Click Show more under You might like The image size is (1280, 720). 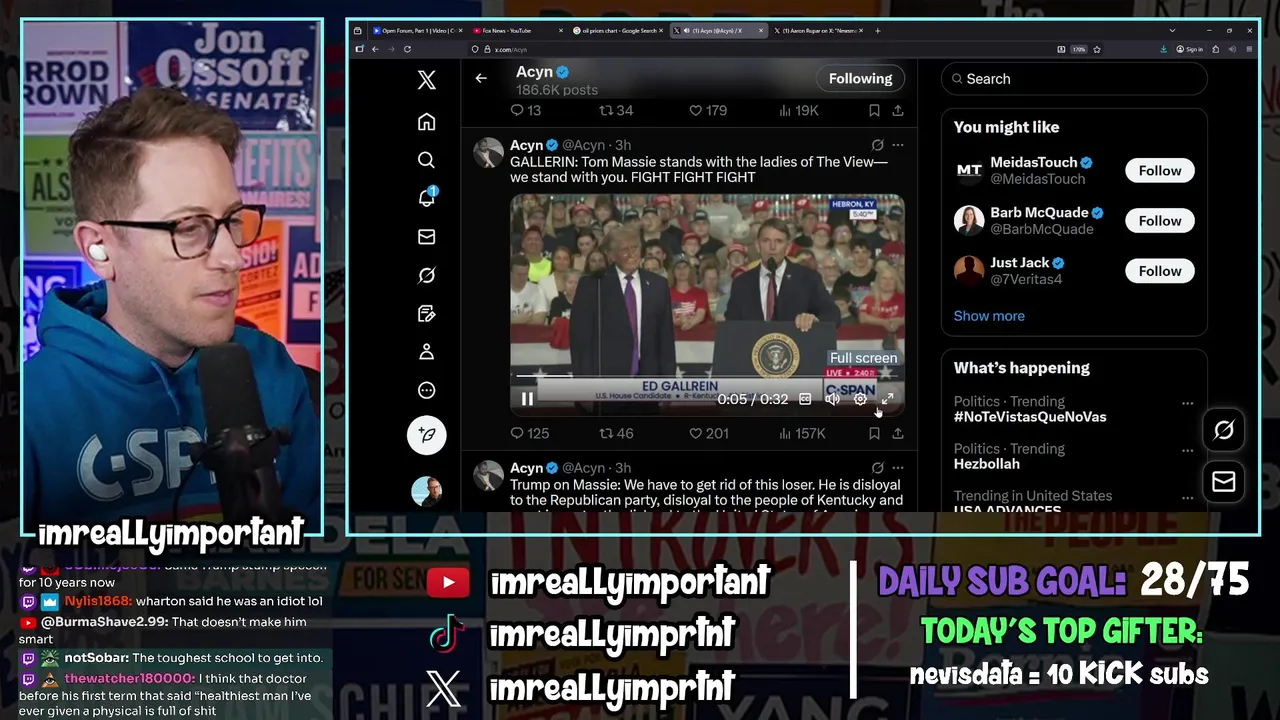coord(989,316)
